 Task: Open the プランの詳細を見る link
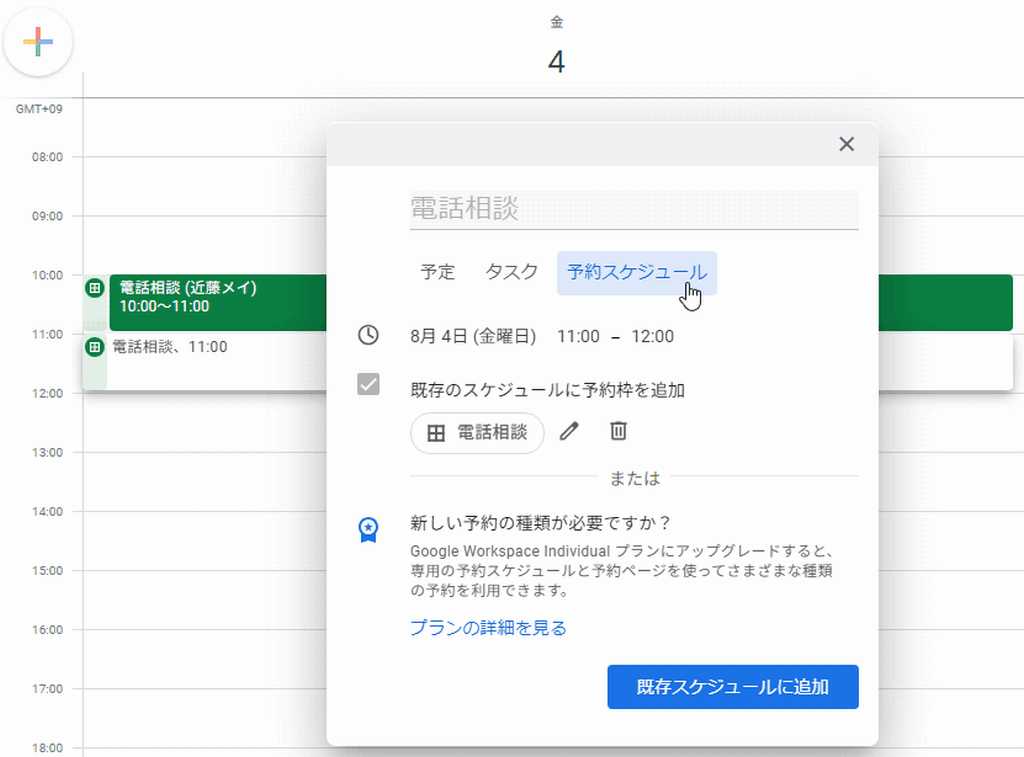pos(488,628)
